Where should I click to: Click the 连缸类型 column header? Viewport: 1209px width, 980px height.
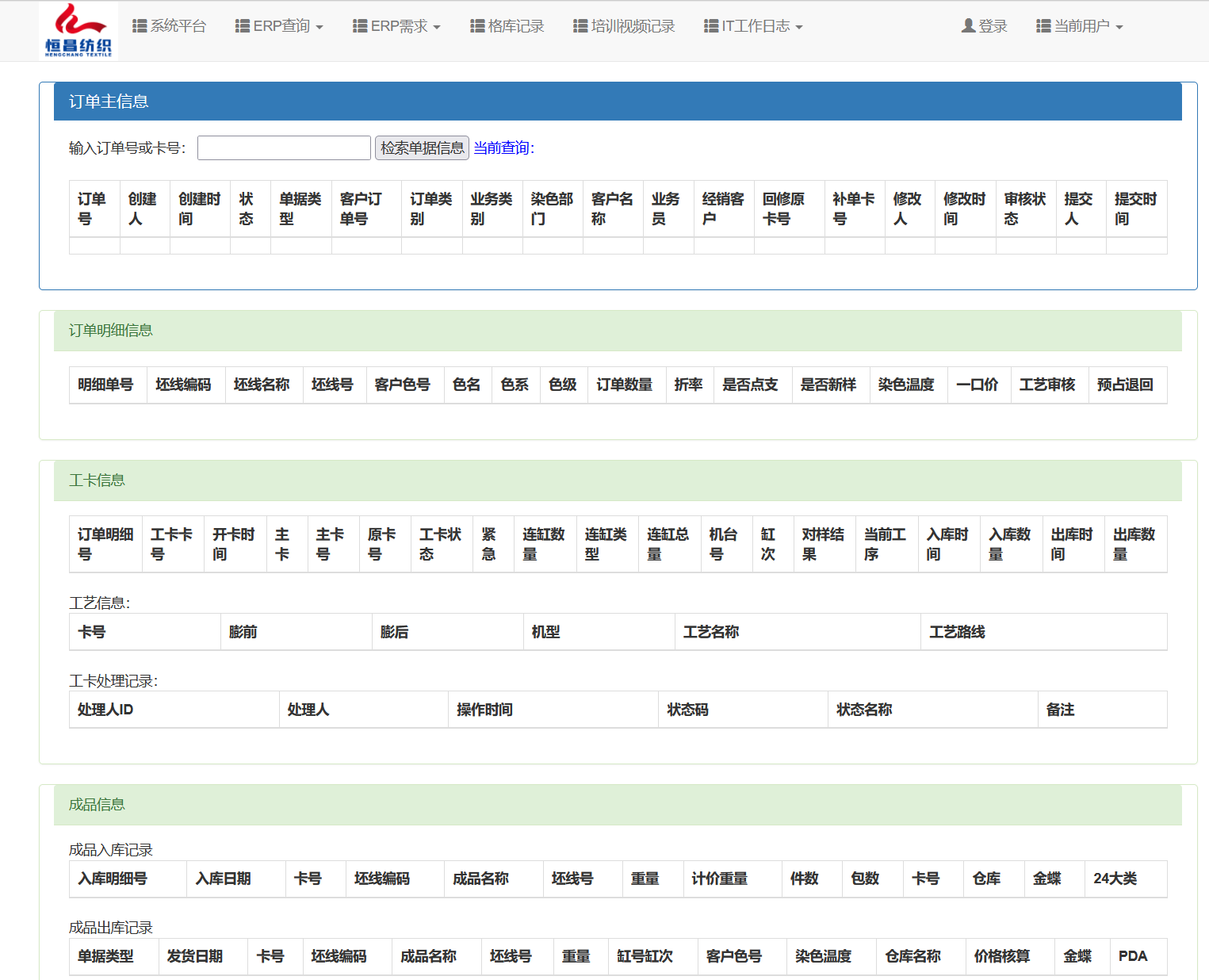click(607, 545)
